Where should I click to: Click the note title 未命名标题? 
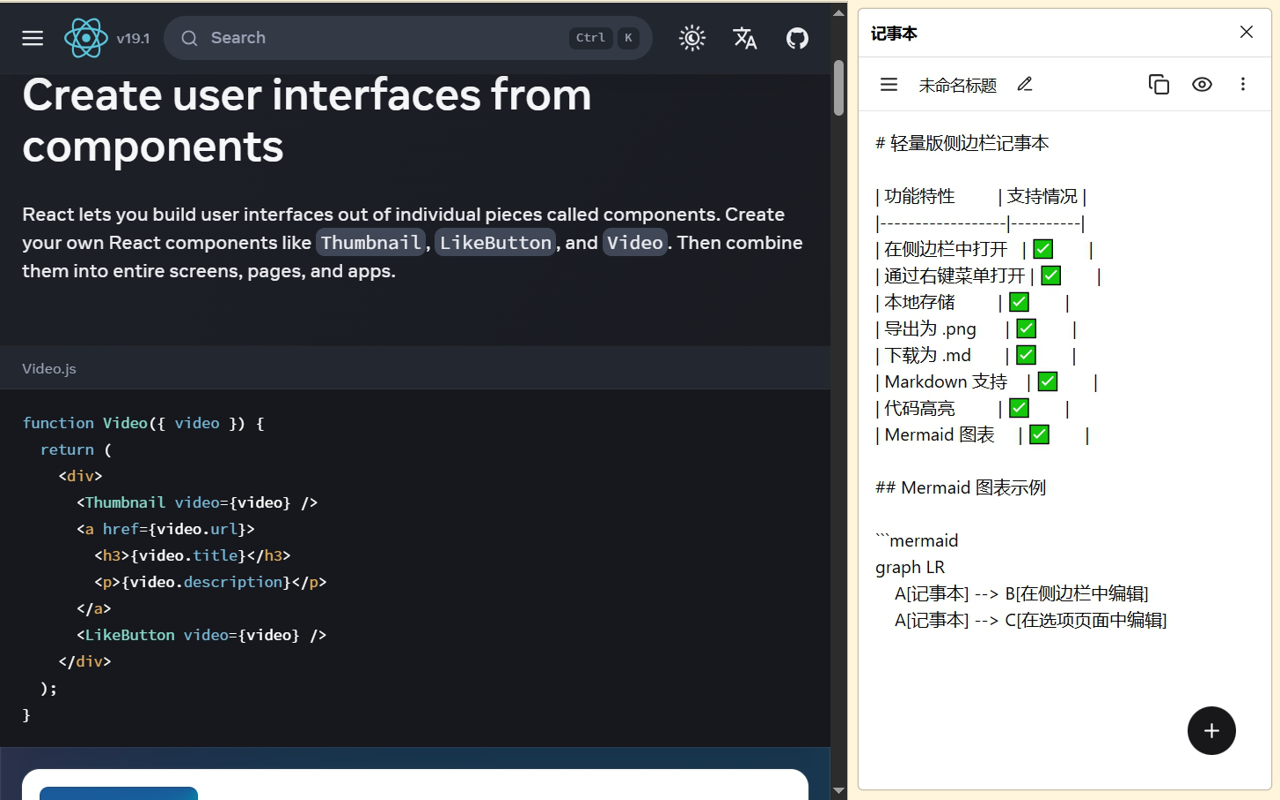tap(958, 86)
